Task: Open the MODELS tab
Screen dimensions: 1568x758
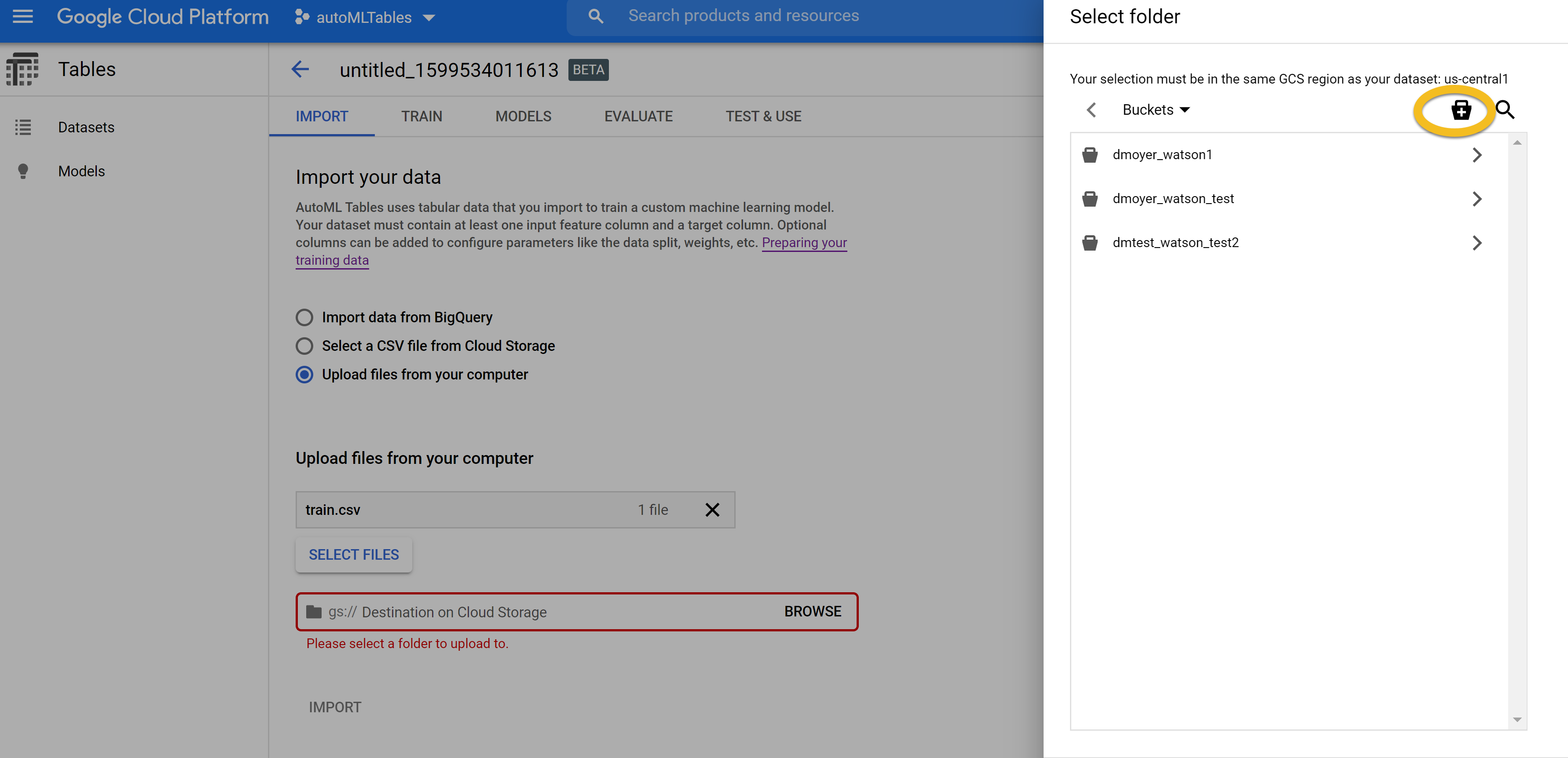Action: pyautogui.click(x=523, y=116)
